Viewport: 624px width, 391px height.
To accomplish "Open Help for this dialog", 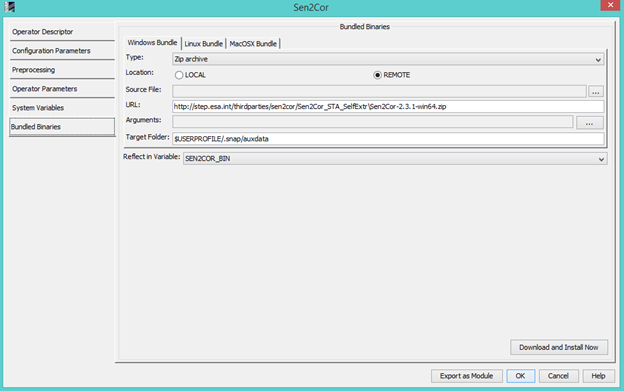I will (598, 376).
